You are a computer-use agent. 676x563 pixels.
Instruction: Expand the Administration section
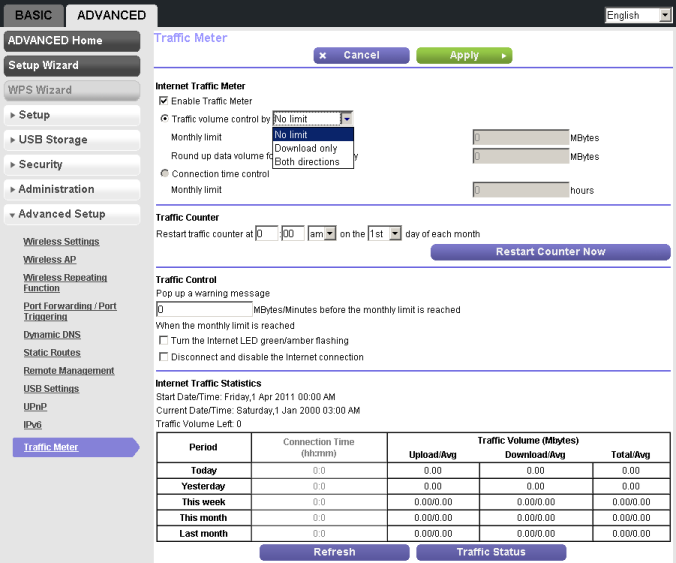pos(72,189)
